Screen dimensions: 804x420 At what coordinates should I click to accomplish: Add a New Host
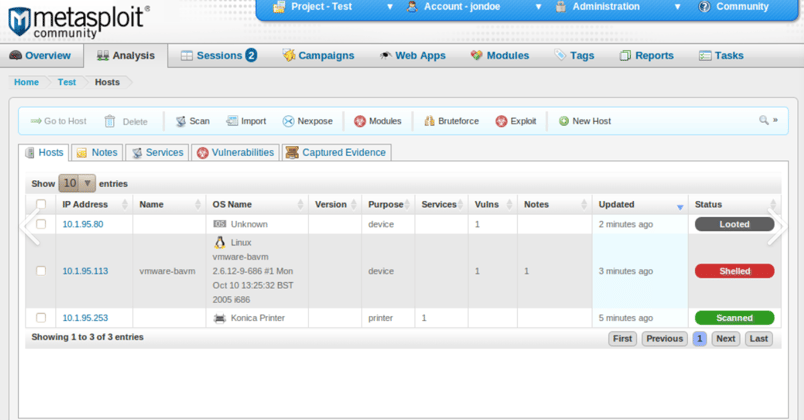[x=564, y=121]
